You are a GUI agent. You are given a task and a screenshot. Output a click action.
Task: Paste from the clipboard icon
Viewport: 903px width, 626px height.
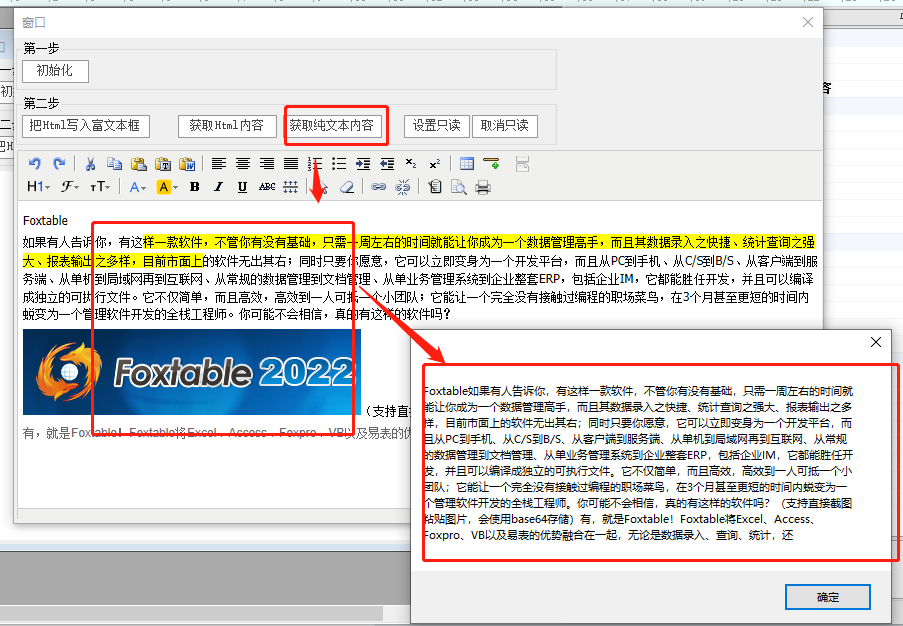[x=139, y=164]
